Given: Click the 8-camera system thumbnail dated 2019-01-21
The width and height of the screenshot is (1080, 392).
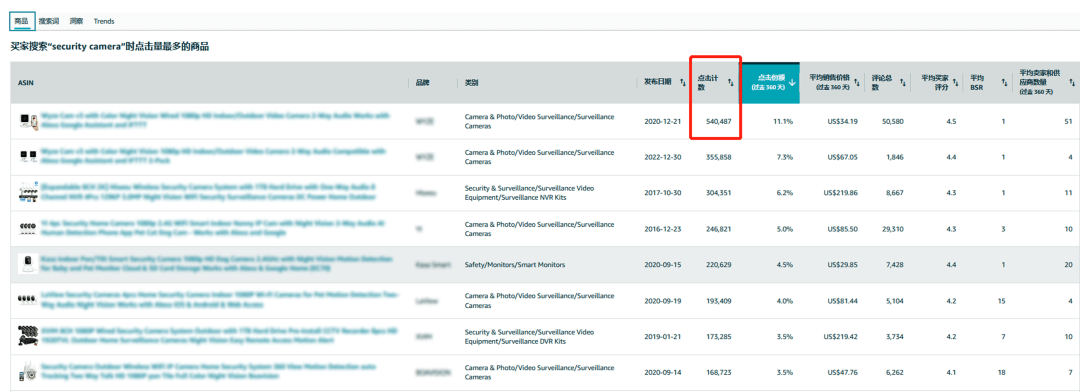Looking at the screenshot, I should coord(28,336).
